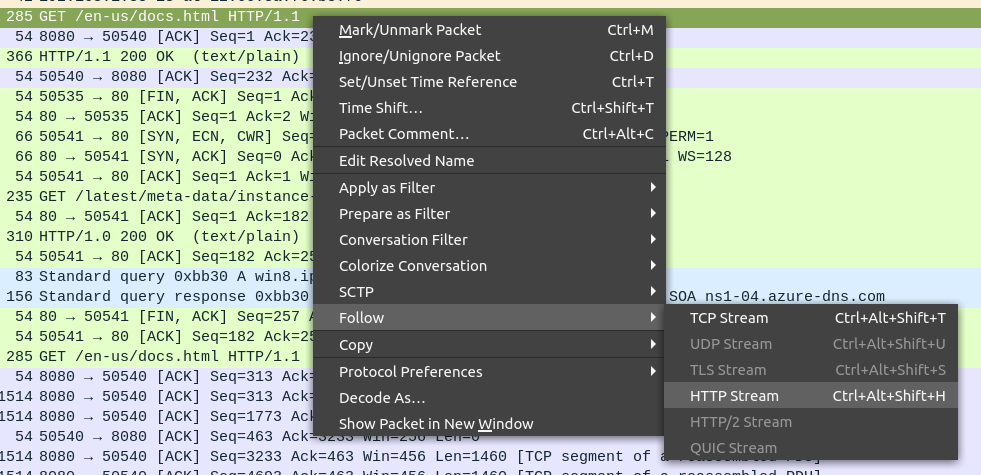Add a Packet Comment
Image resolution: width=981 pixels, height=475 pixels.
pyautogui.click(x=404, y=134)
